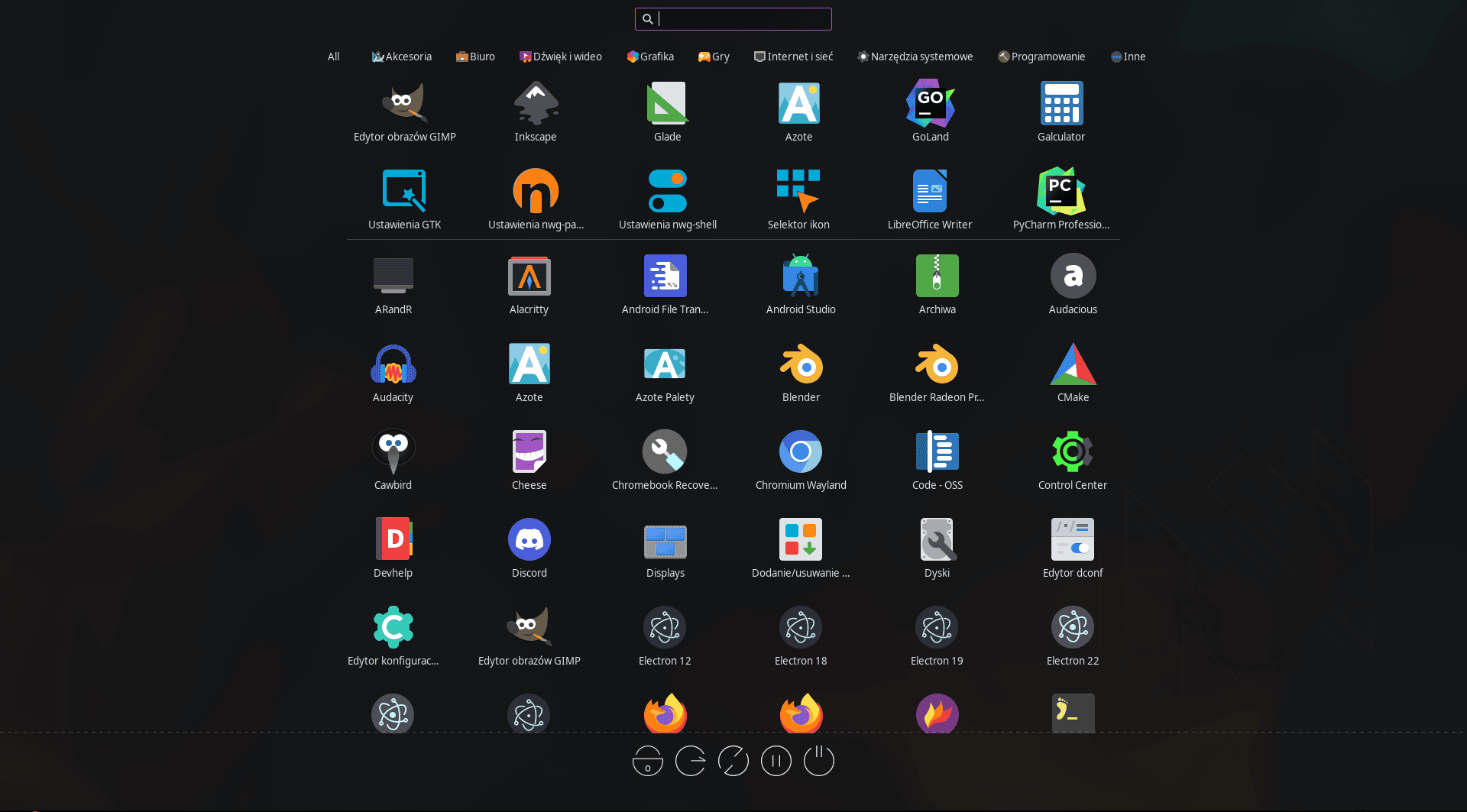
Task: Click the suspend pause button
Action: (x=776, y=761)
